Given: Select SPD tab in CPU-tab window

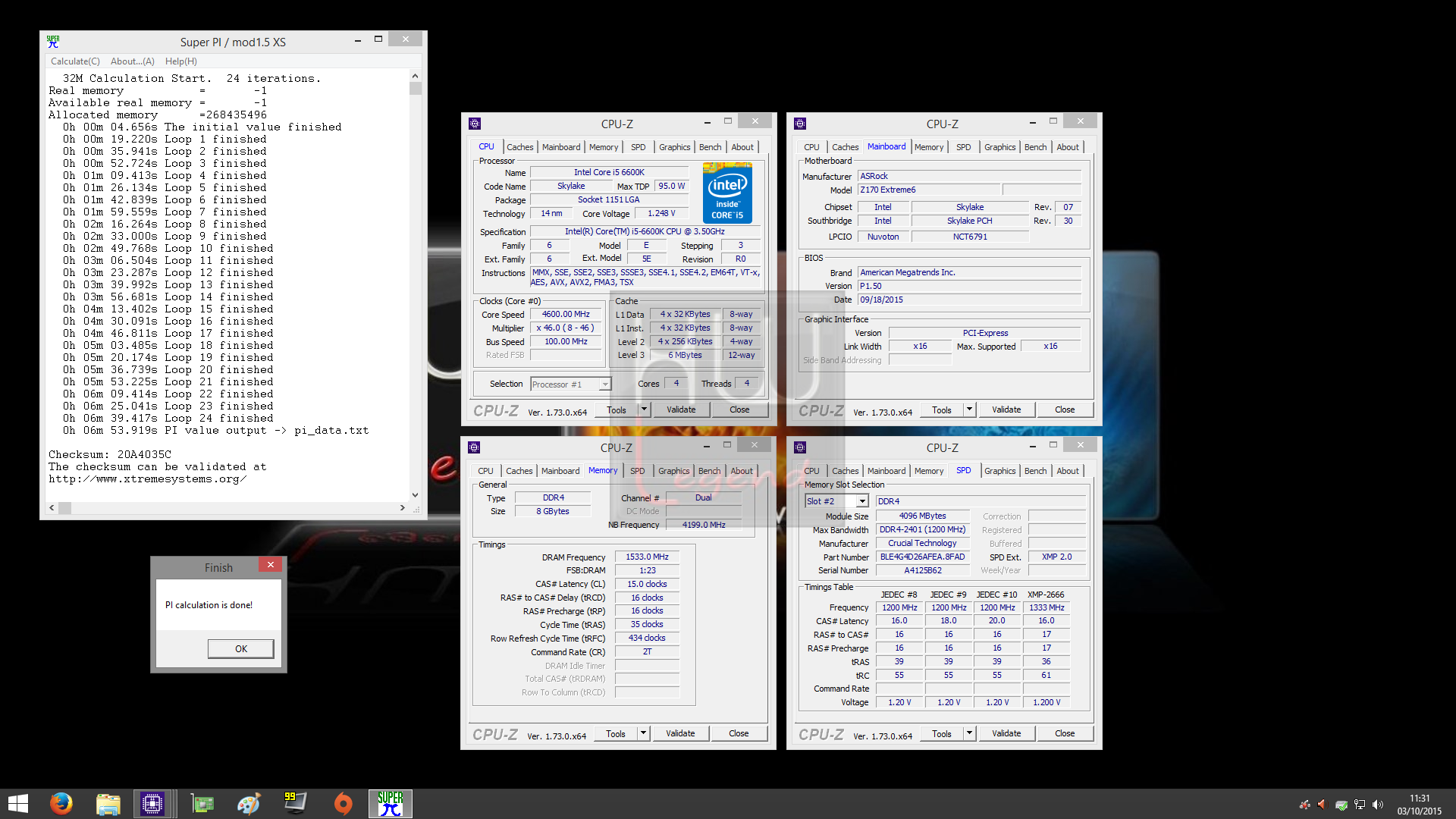Looking at the screenshot, I should pos(639,147).
